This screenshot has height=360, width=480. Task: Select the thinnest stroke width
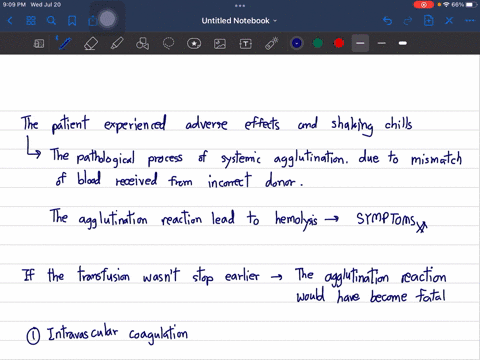pos(360,43)
